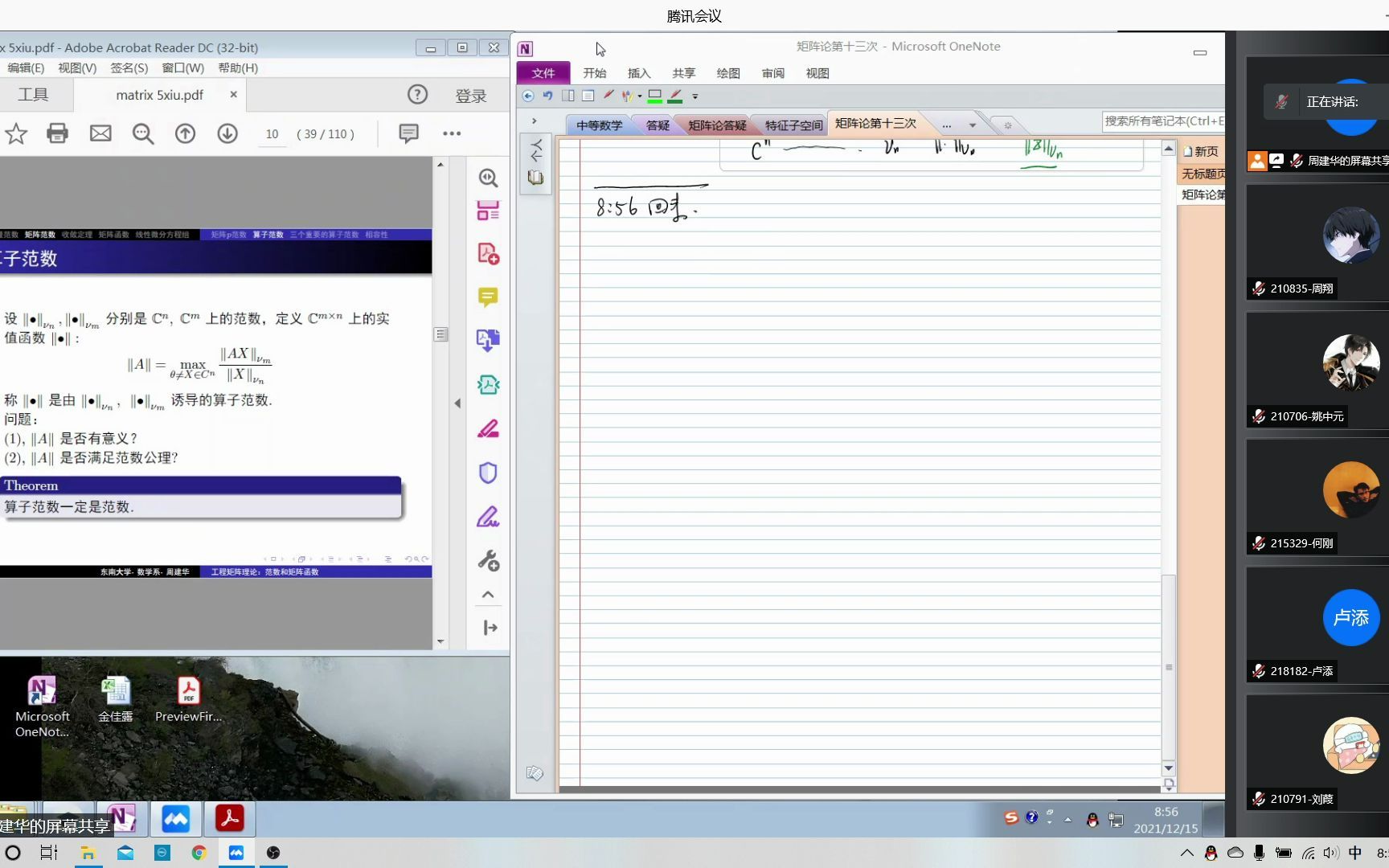Screen dimensions: 1389x868
Task: Open the Protect shield tool in right pane
Action: (488, 473)
